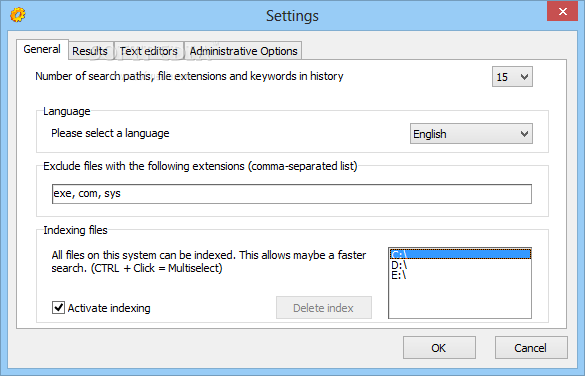Open the Text editors tab
The height and width of the screenshot is (376, 585).
click(148, 51)
